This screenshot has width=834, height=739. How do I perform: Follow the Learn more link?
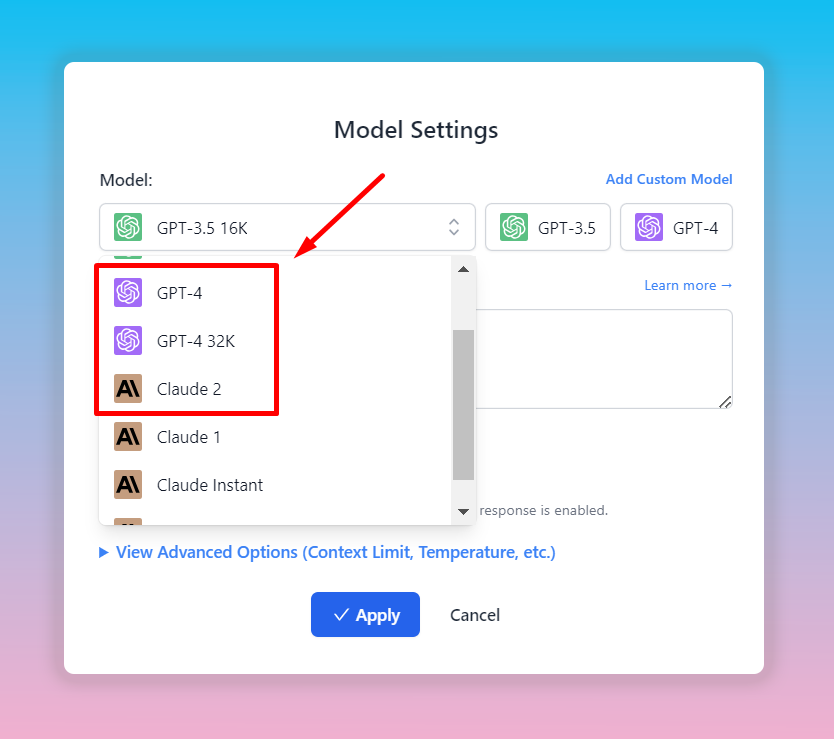point(688,286)
